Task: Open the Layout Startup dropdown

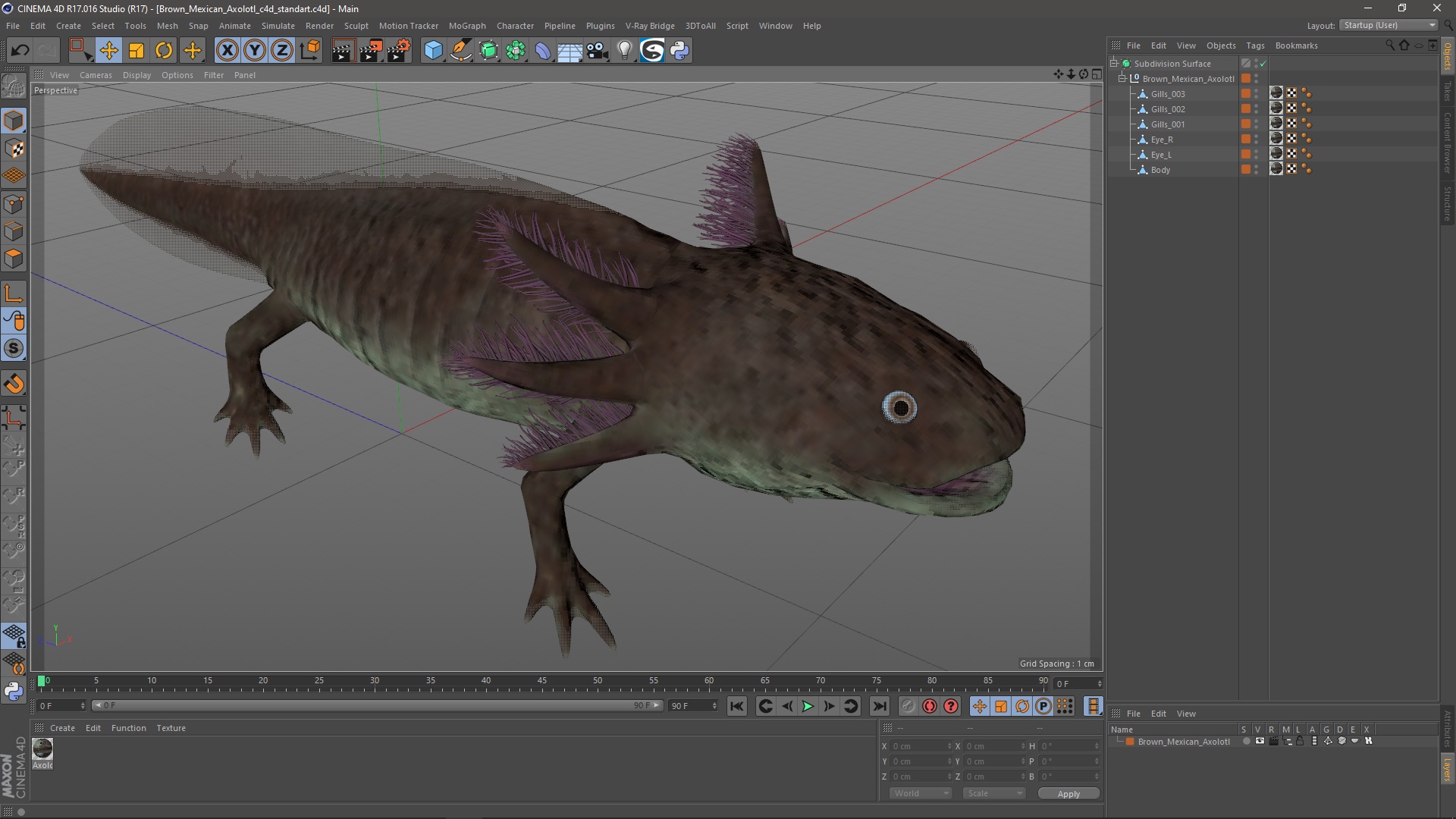Action: [1389, 26]
